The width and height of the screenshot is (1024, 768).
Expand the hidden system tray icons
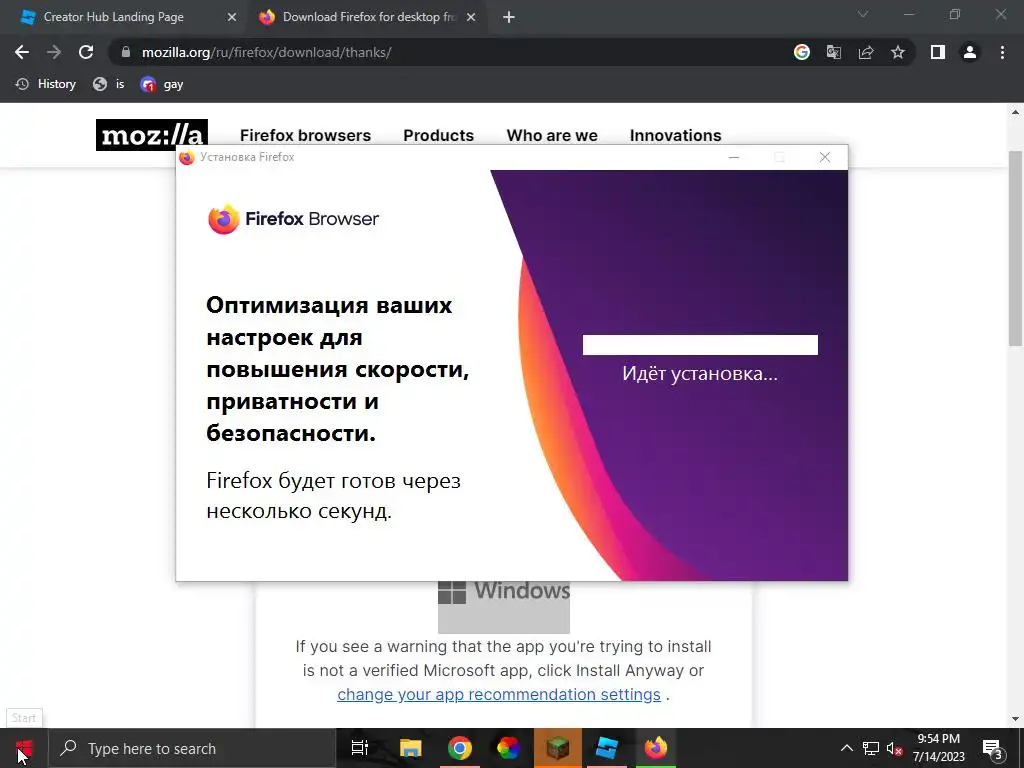tap(846, 748)
